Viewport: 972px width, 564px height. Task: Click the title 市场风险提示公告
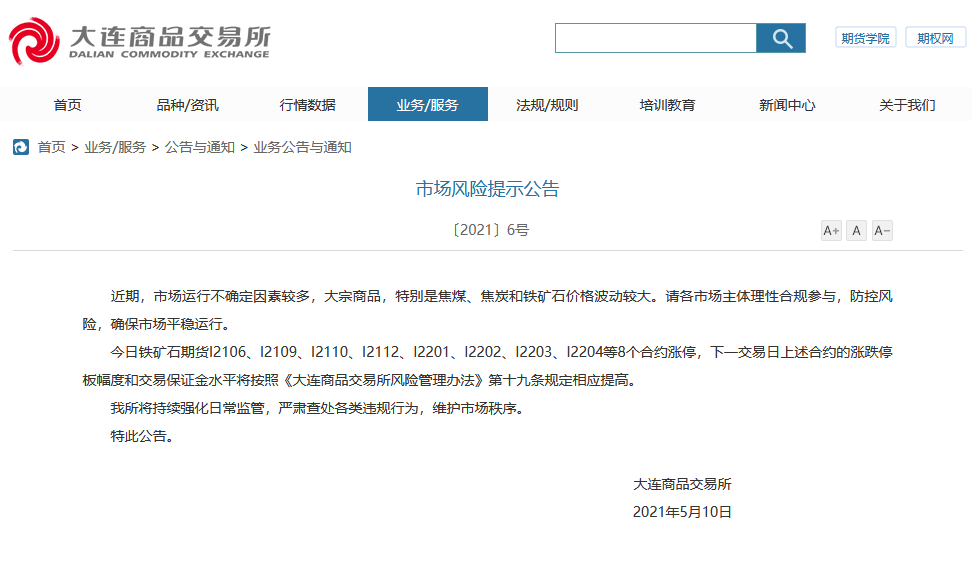(x=487, y=188)
